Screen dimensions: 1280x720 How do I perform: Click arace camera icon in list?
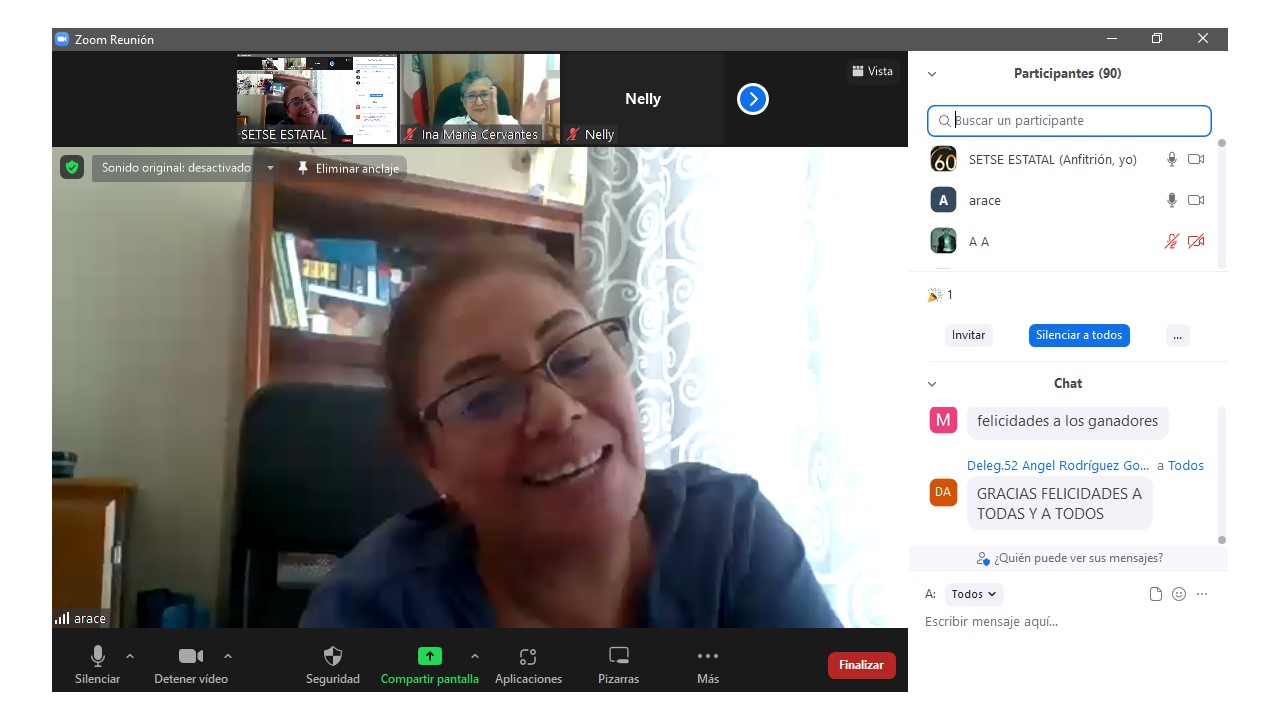[1196, 200]
